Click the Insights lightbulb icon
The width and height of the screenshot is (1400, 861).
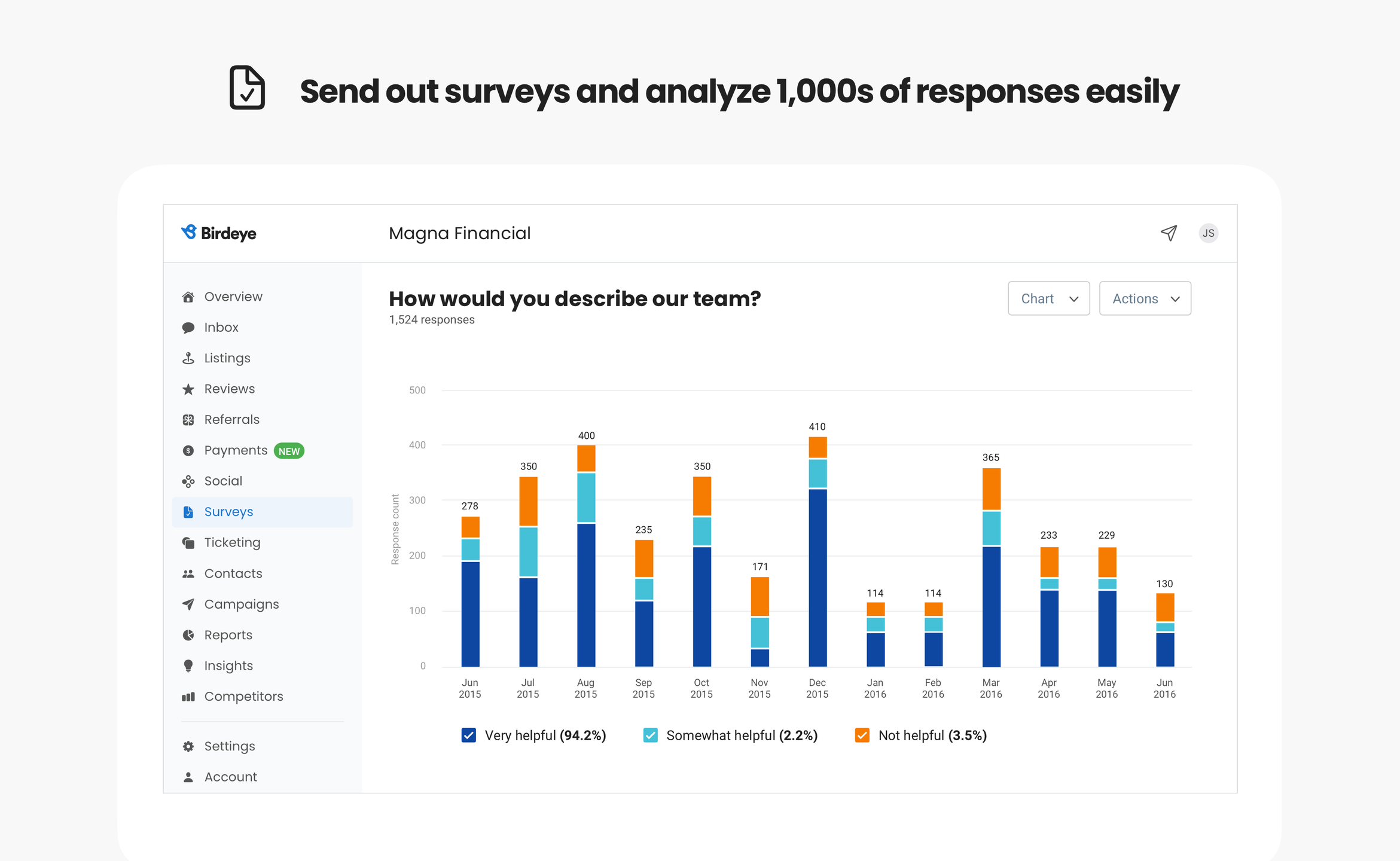pos(188,666)
